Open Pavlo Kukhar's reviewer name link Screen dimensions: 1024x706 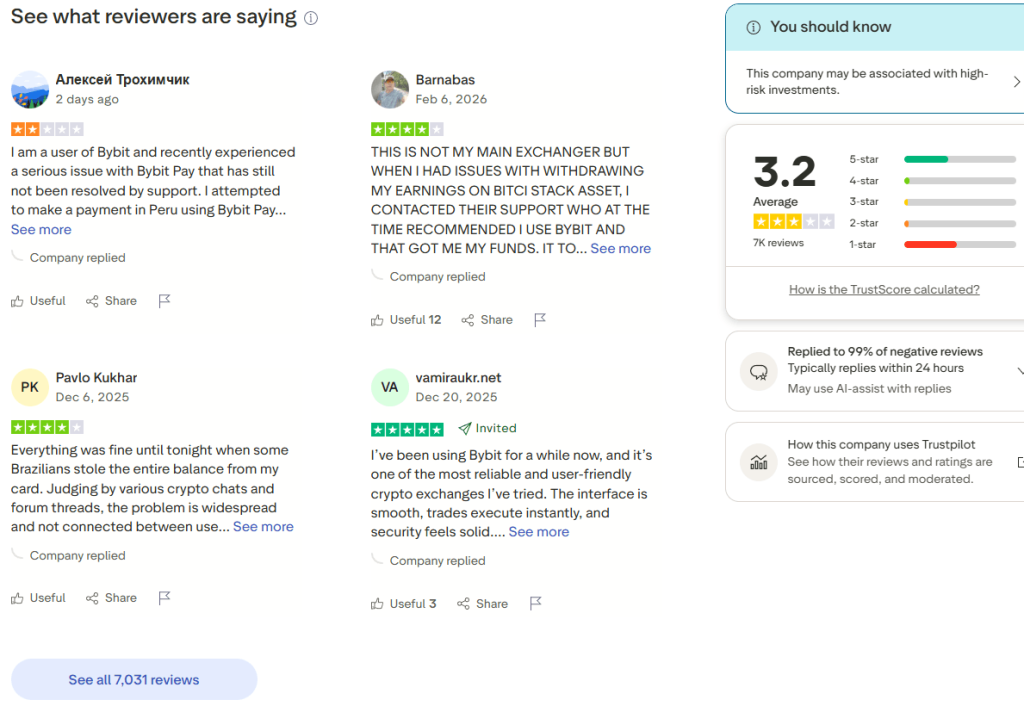coord(96,377)
